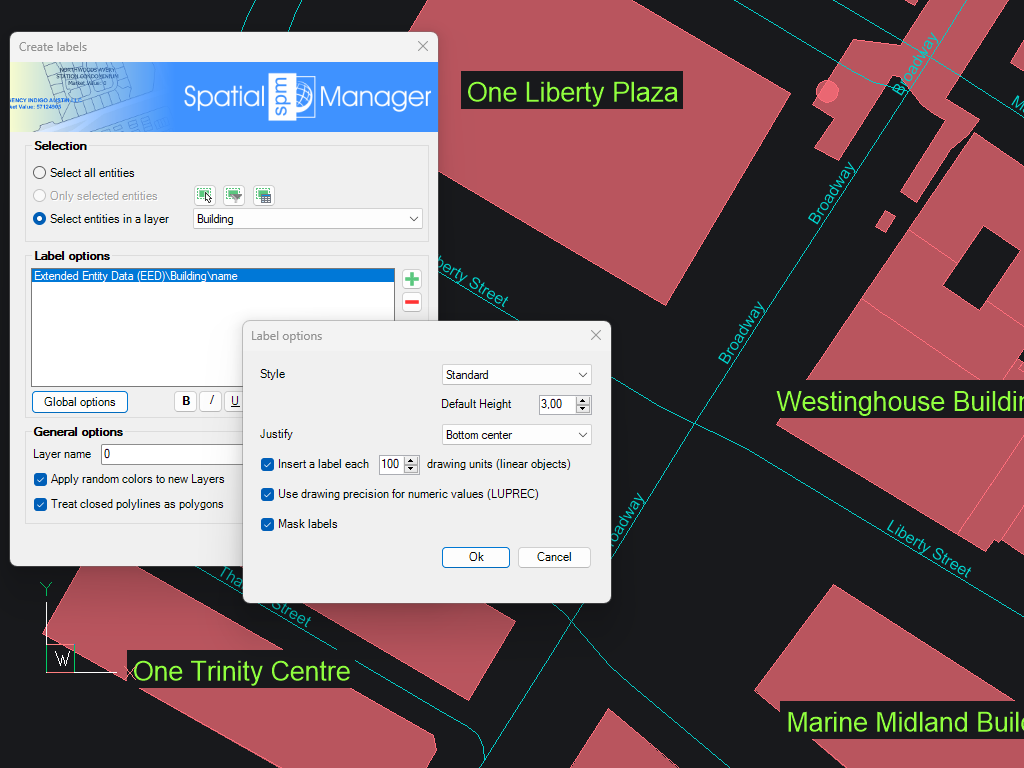Add a label field with green plus
This screenshot has height=768, width=1024.
pos(411,280)
